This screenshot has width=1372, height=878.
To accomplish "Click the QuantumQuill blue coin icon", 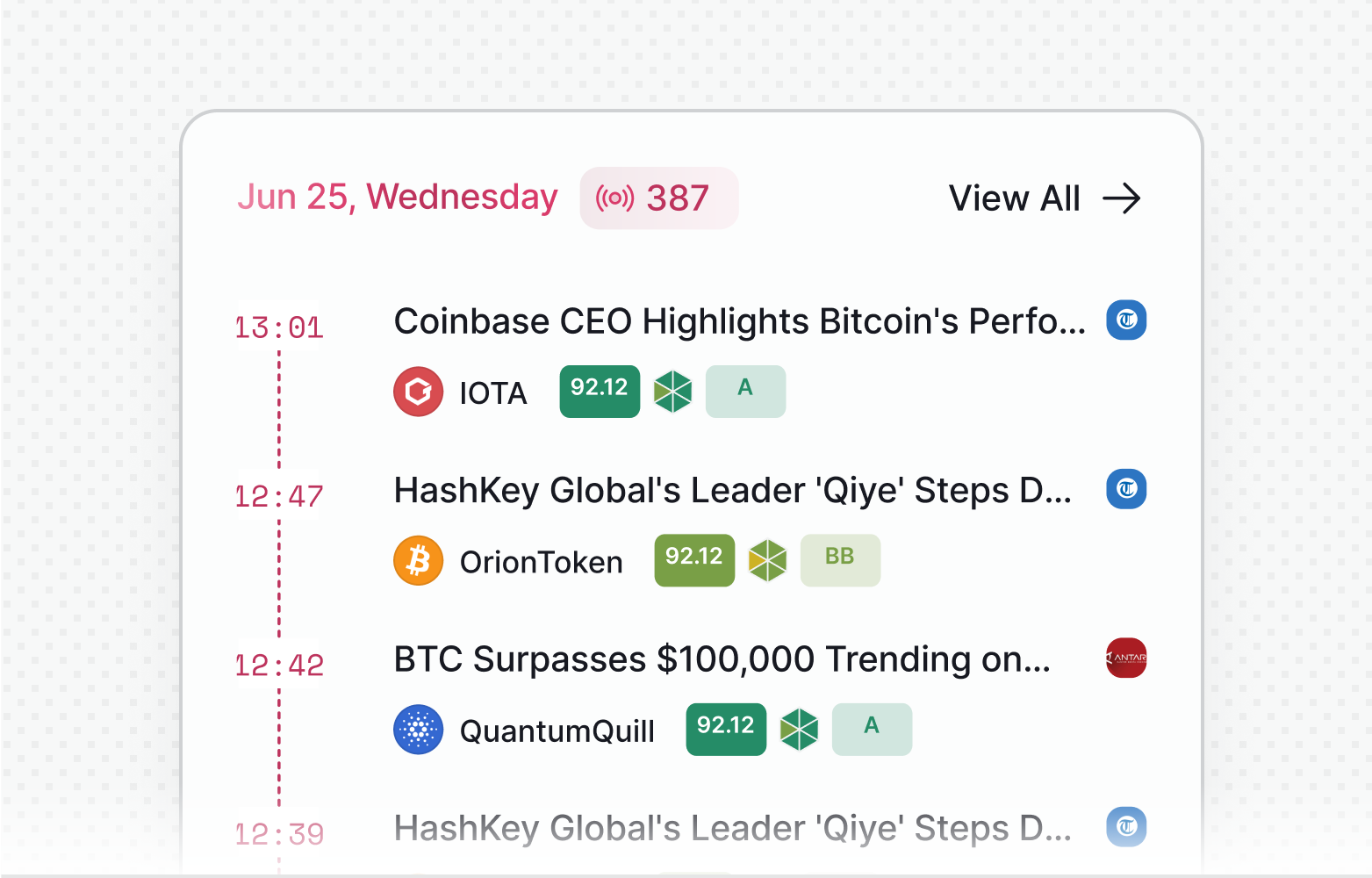I will (x=419, y=730).
